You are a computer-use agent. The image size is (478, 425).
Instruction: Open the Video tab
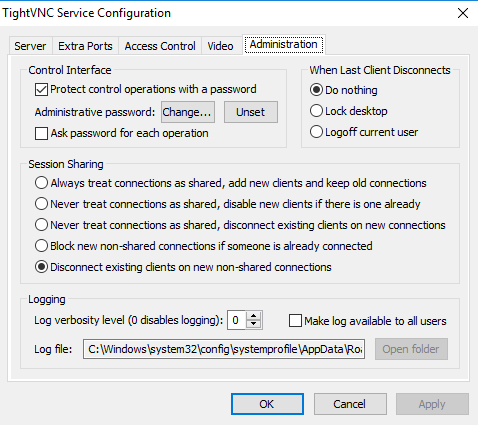point(220,46)
